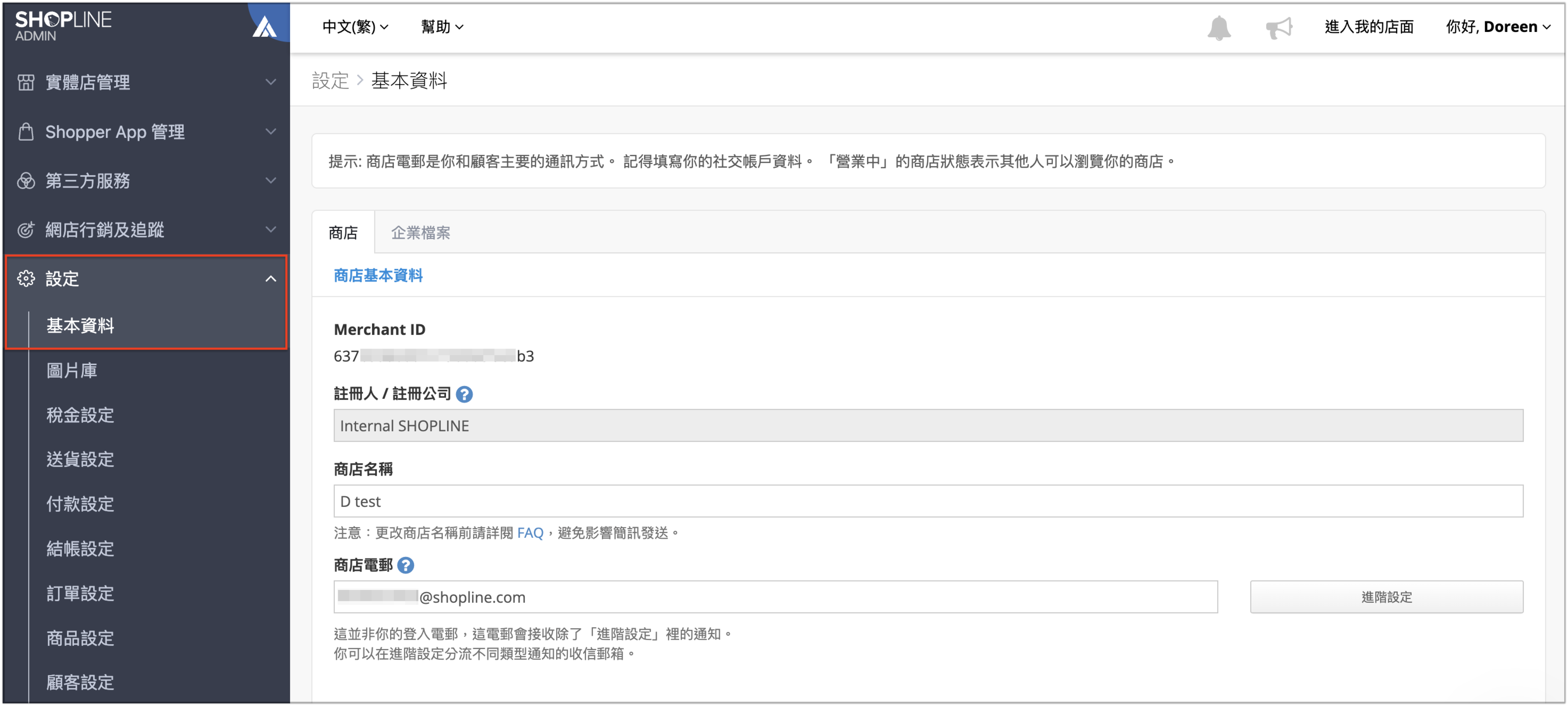Click the 設定 breadcrumb link
This screenshot has width=1568, height=706.
[331, 80]
